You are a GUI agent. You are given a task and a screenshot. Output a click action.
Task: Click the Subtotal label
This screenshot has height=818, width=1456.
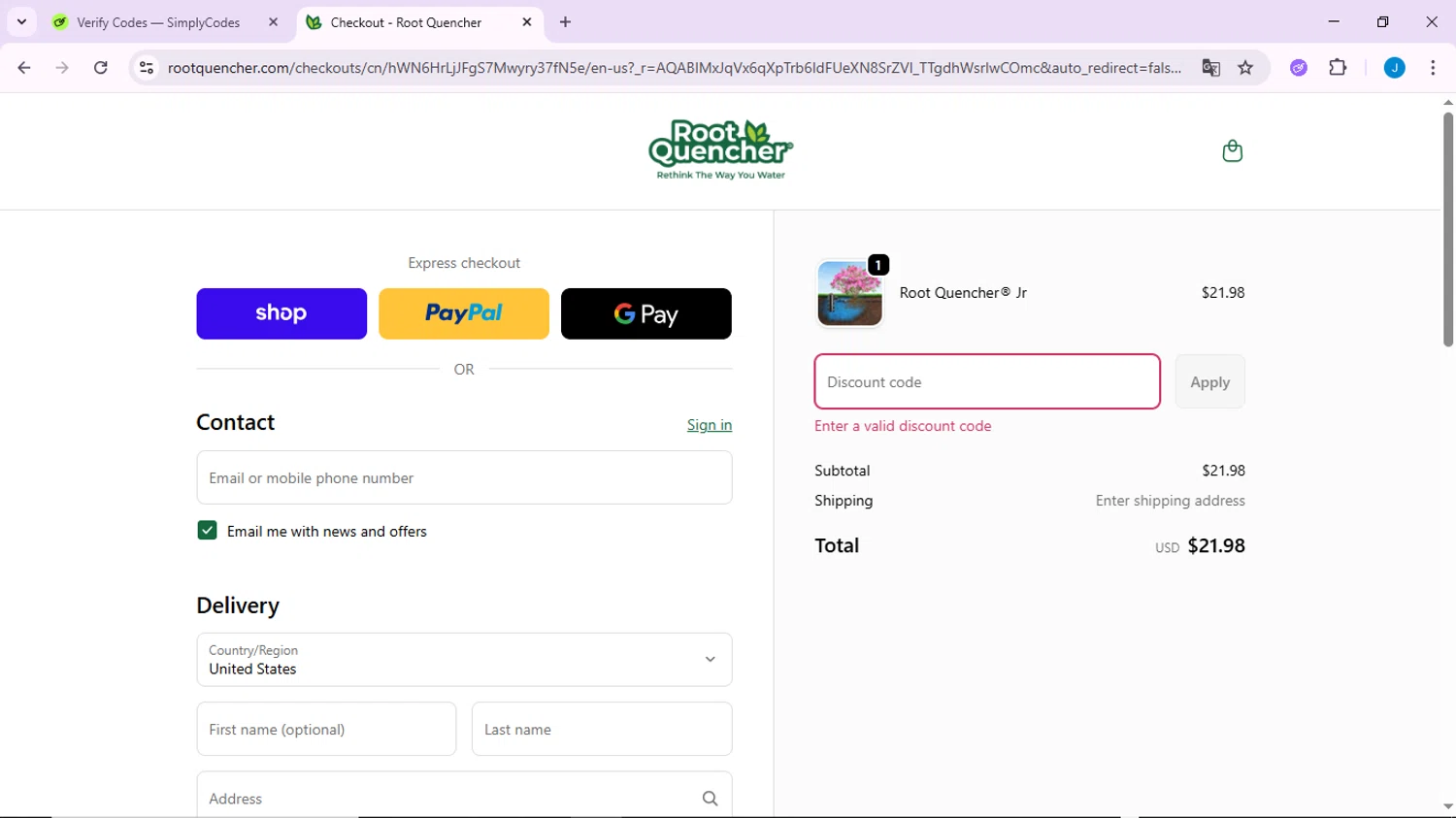click(x=843, y=471)
